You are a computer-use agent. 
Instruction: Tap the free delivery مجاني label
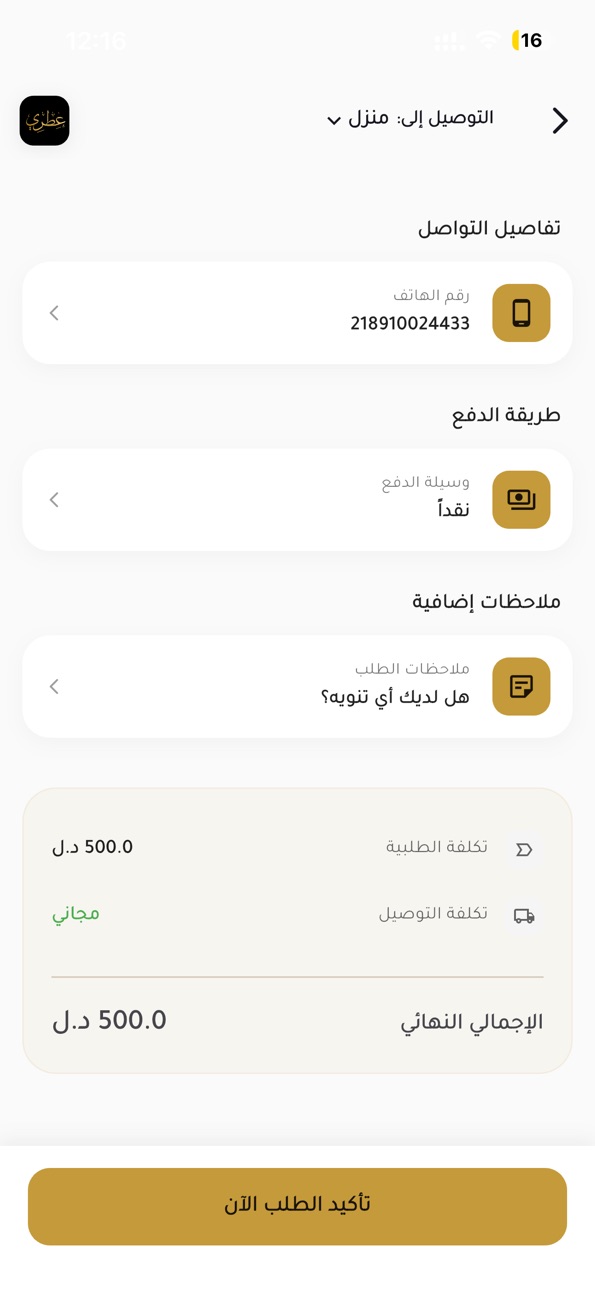[x=76, y=914]
